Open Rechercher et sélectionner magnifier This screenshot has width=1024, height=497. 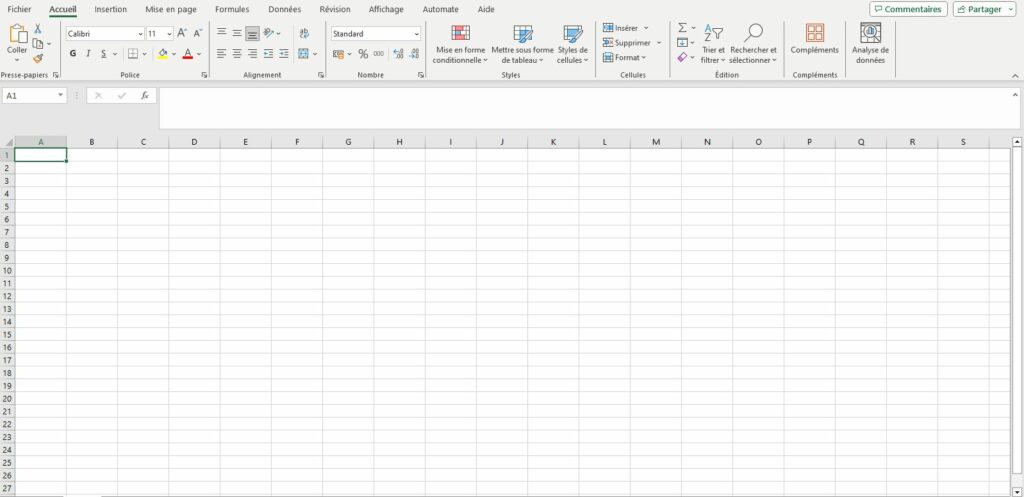pos(753,33)
